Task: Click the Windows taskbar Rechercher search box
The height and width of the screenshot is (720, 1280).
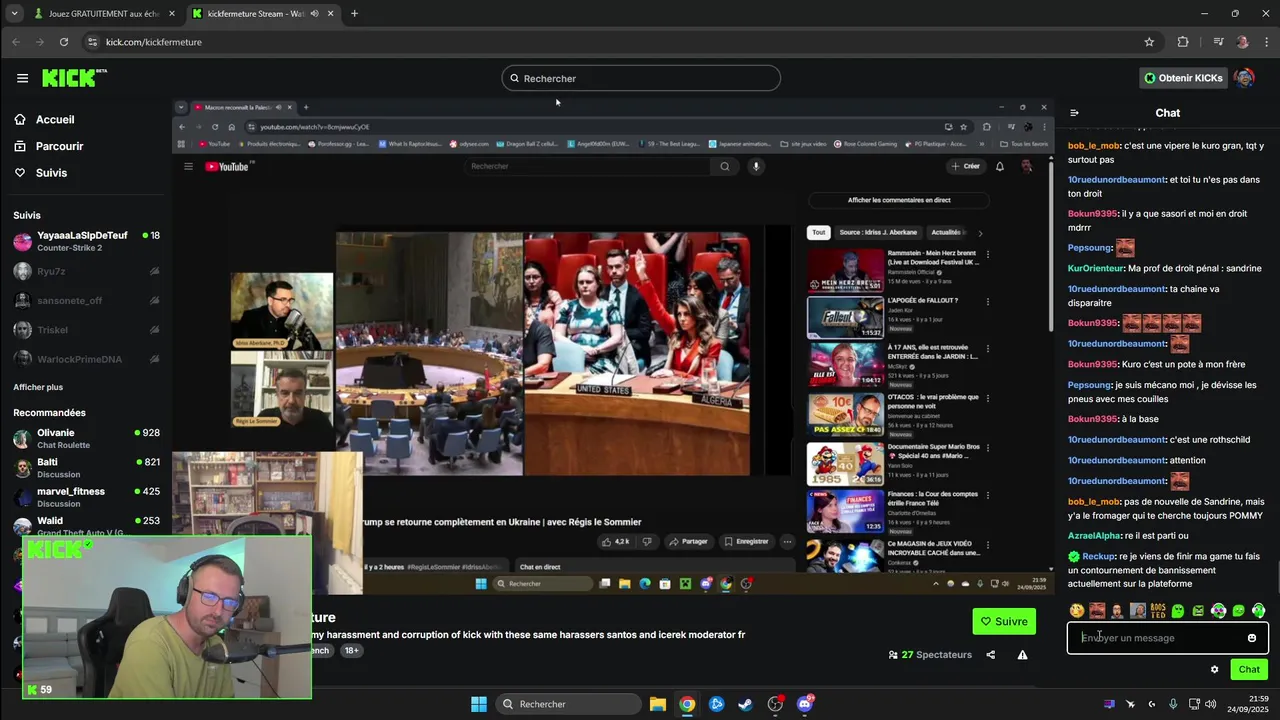Action: pyautogui.click(x=569, y=704)
